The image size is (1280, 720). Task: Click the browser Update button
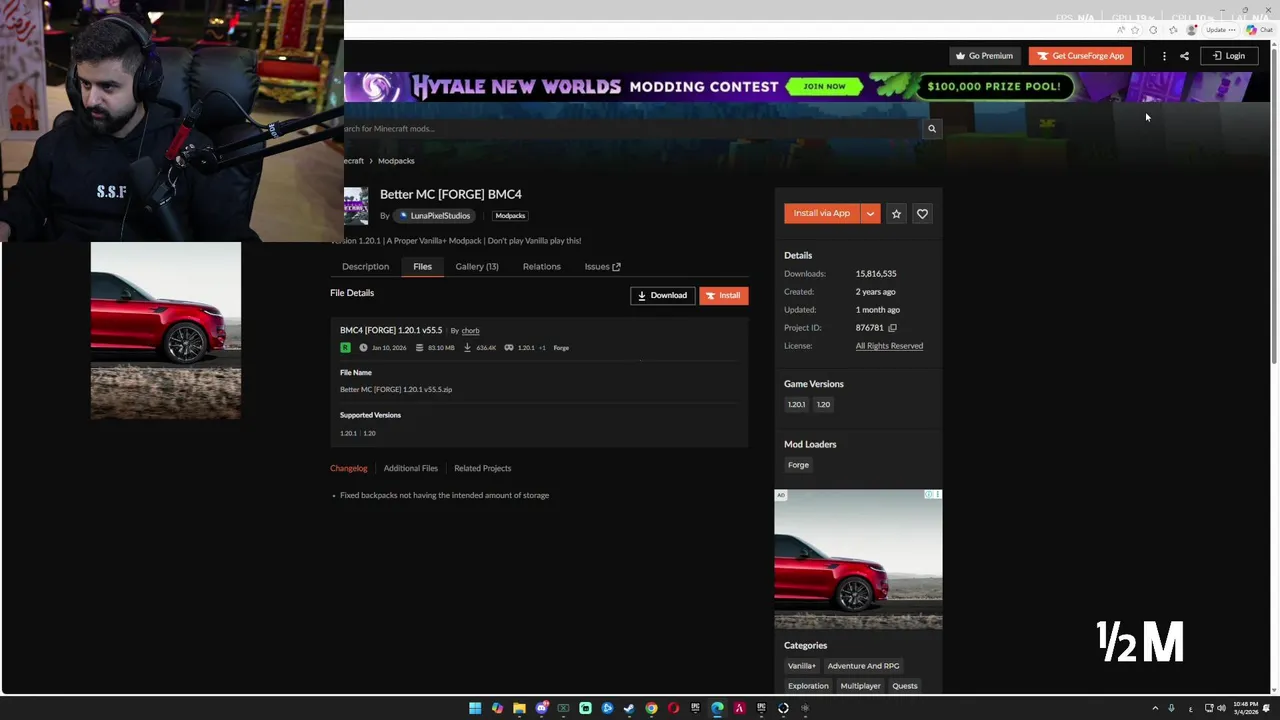pyautogui.click(x=1220, y=30)
